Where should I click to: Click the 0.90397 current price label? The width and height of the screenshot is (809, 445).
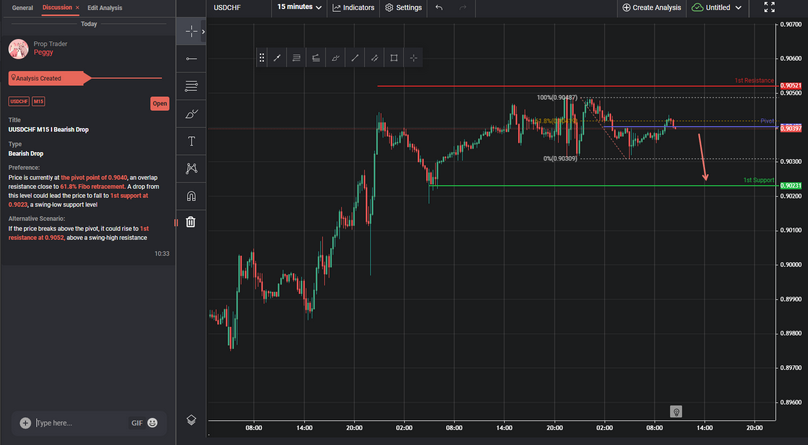[x=790, y=128]
